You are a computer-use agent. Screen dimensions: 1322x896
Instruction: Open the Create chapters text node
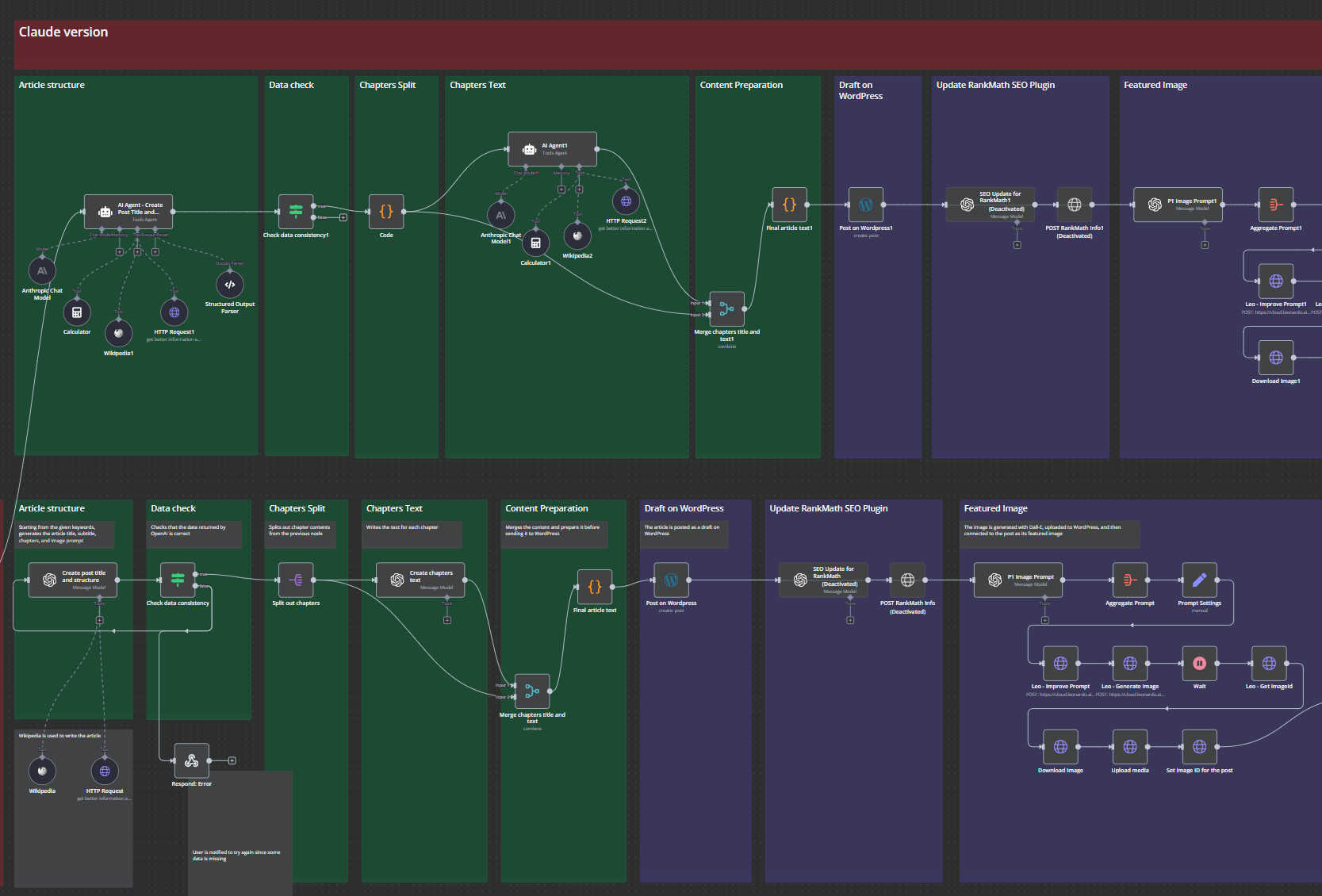click(420, 580)
